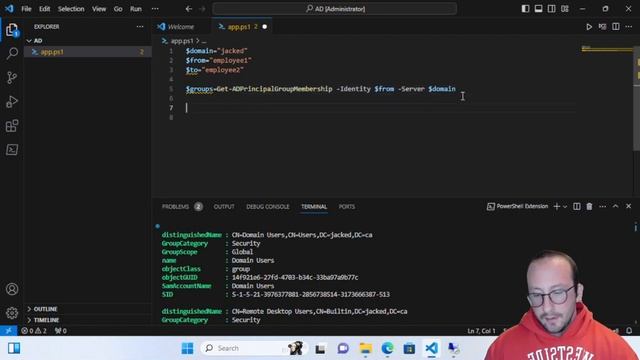Image resolution: width=640 pixels, height=360 pixels.
Task: Open the Windows Start button
Action: click(187, 348)
